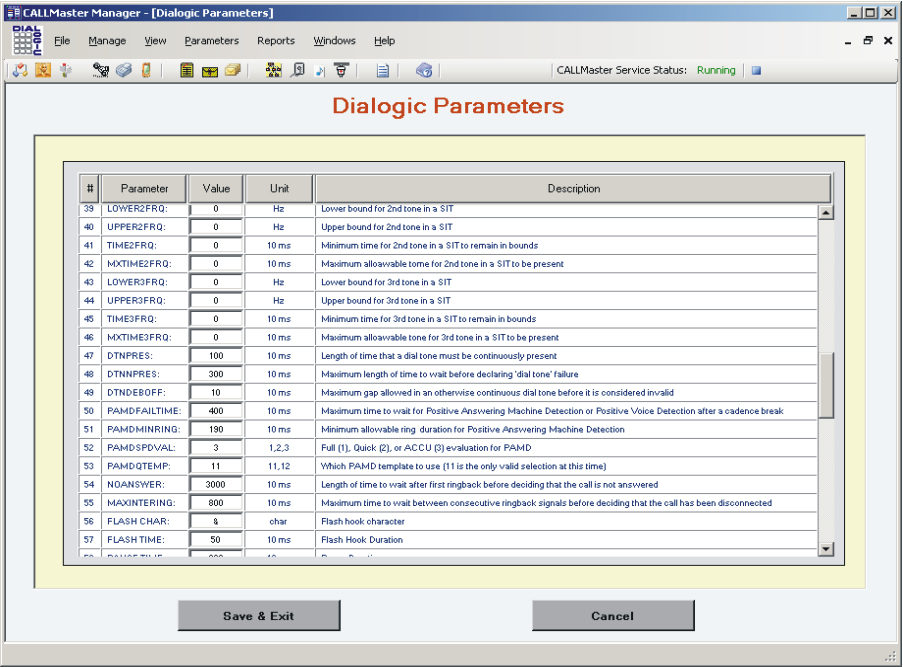The height and width of the screenshot is (667, 903).
Task: Click scroll-down arrow of the parameters table
Action: (x=826, y=549)
